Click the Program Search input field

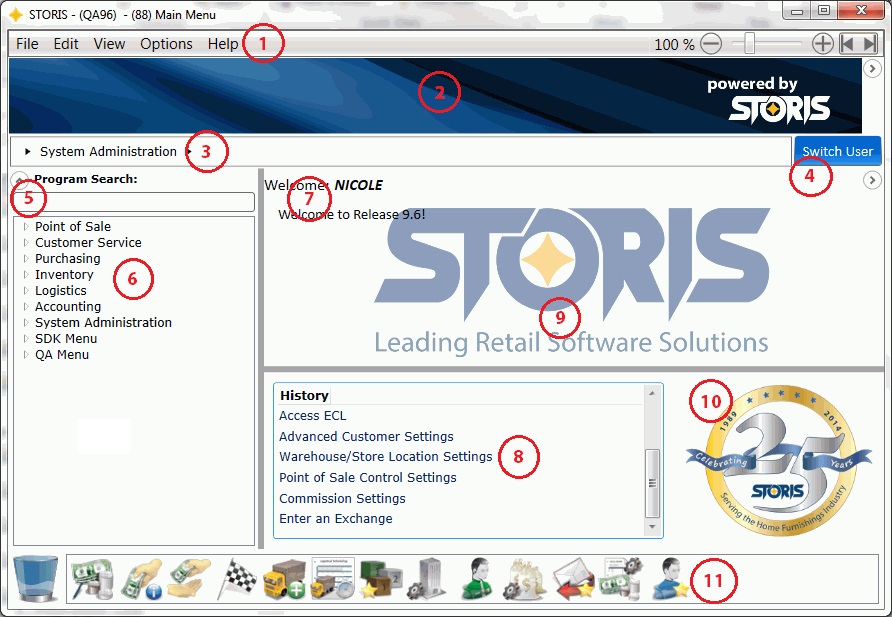(x=134, y=202)
